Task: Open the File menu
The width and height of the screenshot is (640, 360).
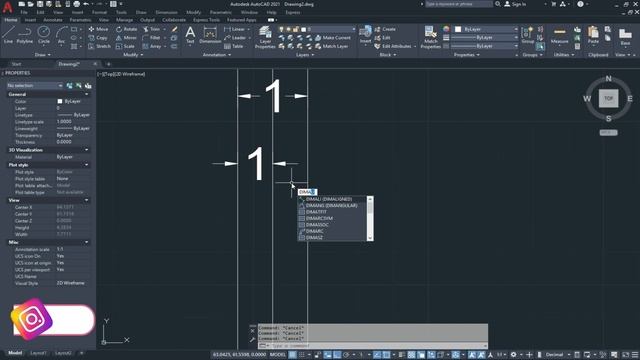Action: pyautogui.click(x=24, y=12)
